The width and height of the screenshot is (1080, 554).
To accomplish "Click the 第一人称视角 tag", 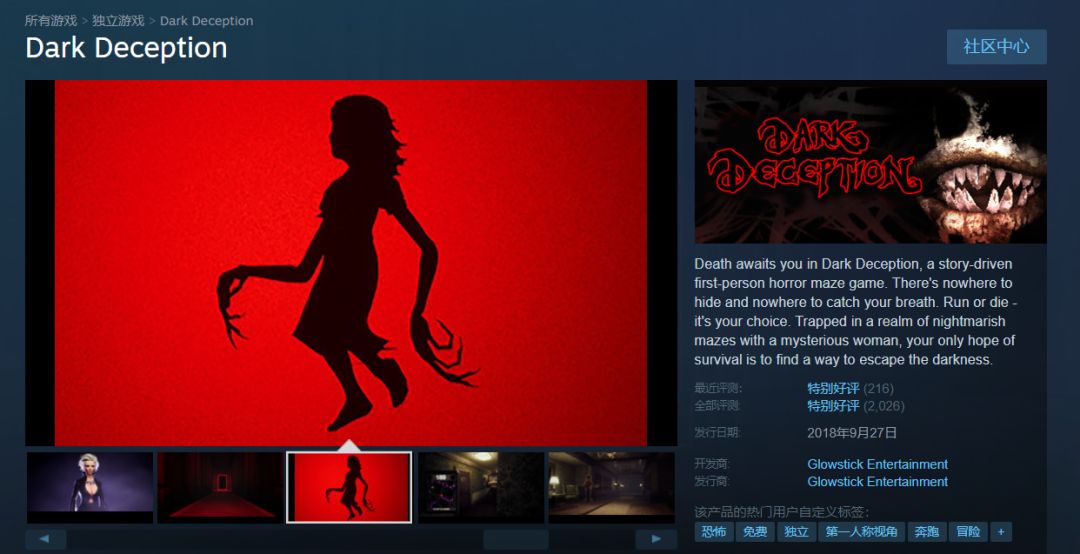I will [862, 531].
